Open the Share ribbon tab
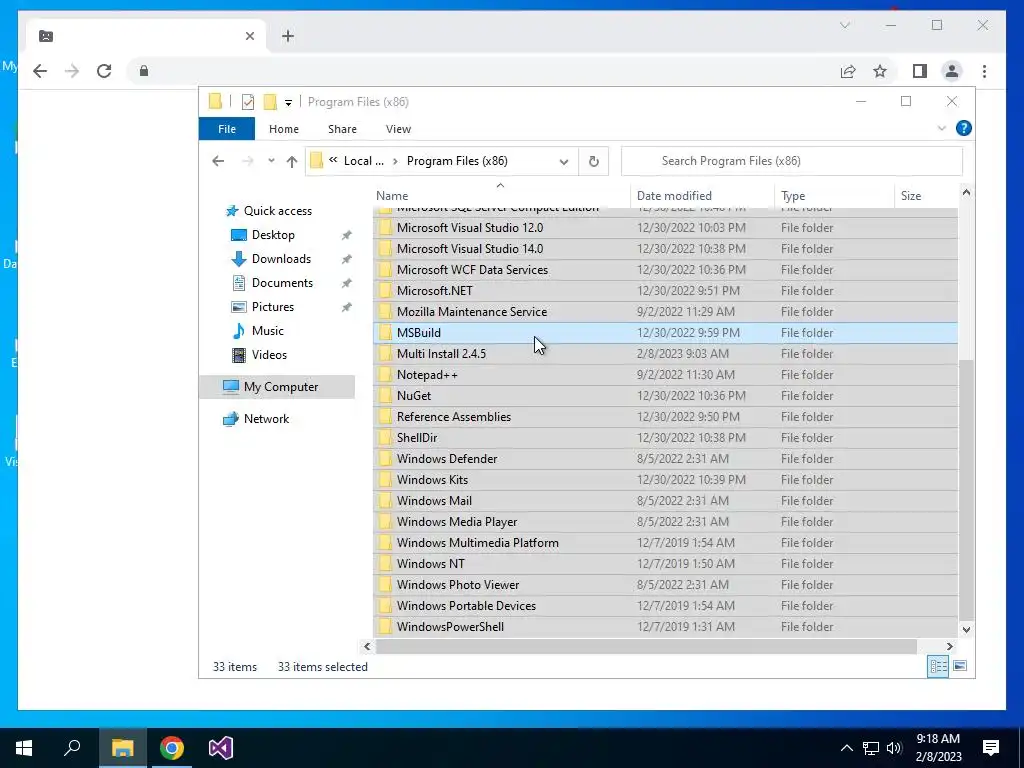The width and height of the screenshot is (1024, 768). click(x=342, y=129)
